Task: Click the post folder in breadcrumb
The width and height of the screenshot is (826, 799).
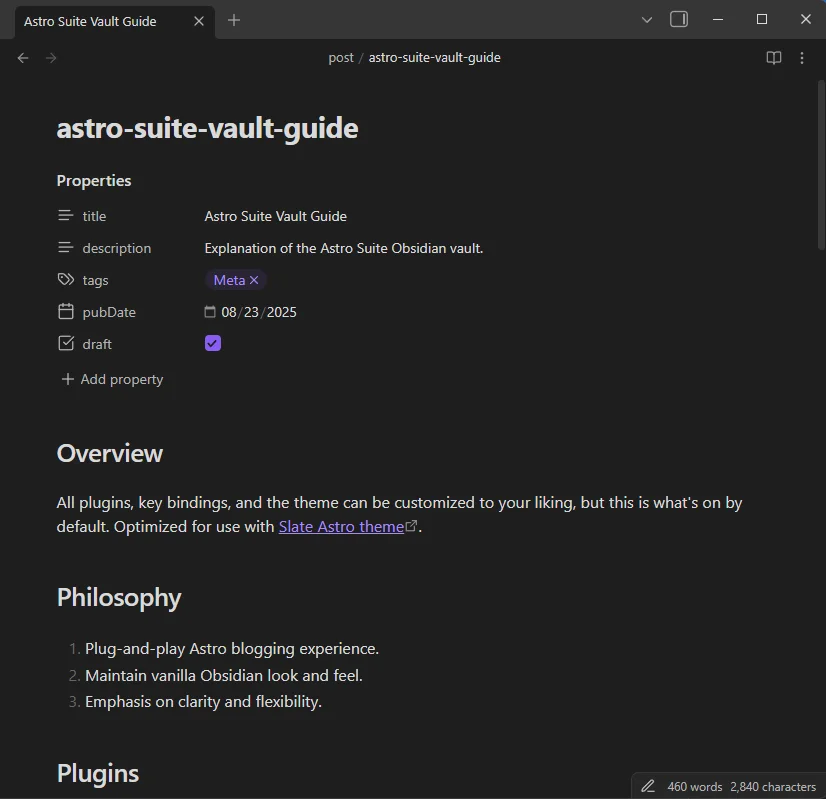Action: point(340,58)
